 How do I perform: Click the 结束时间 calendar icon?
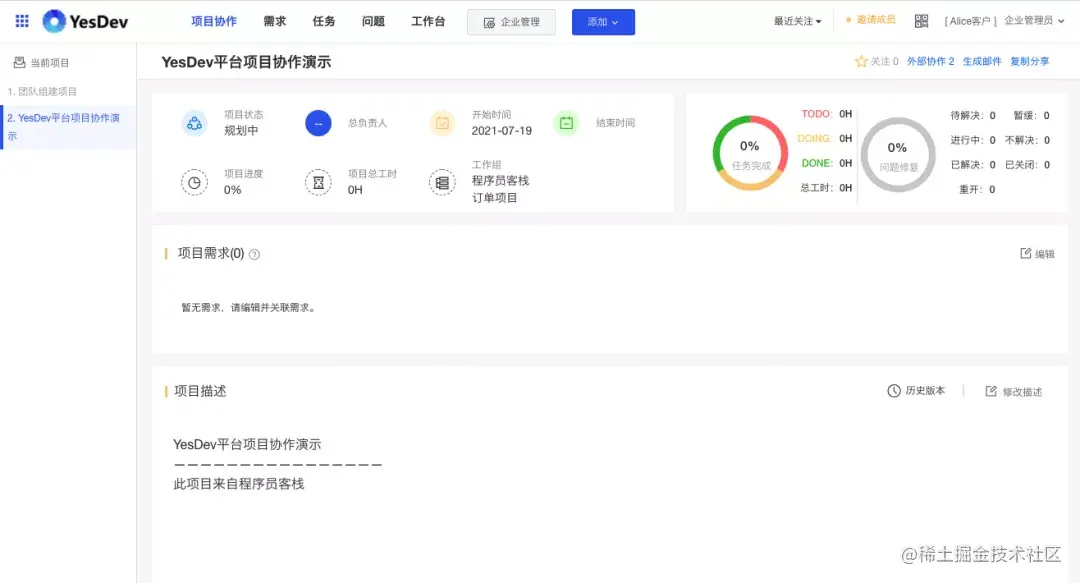[x=565, y=122]
